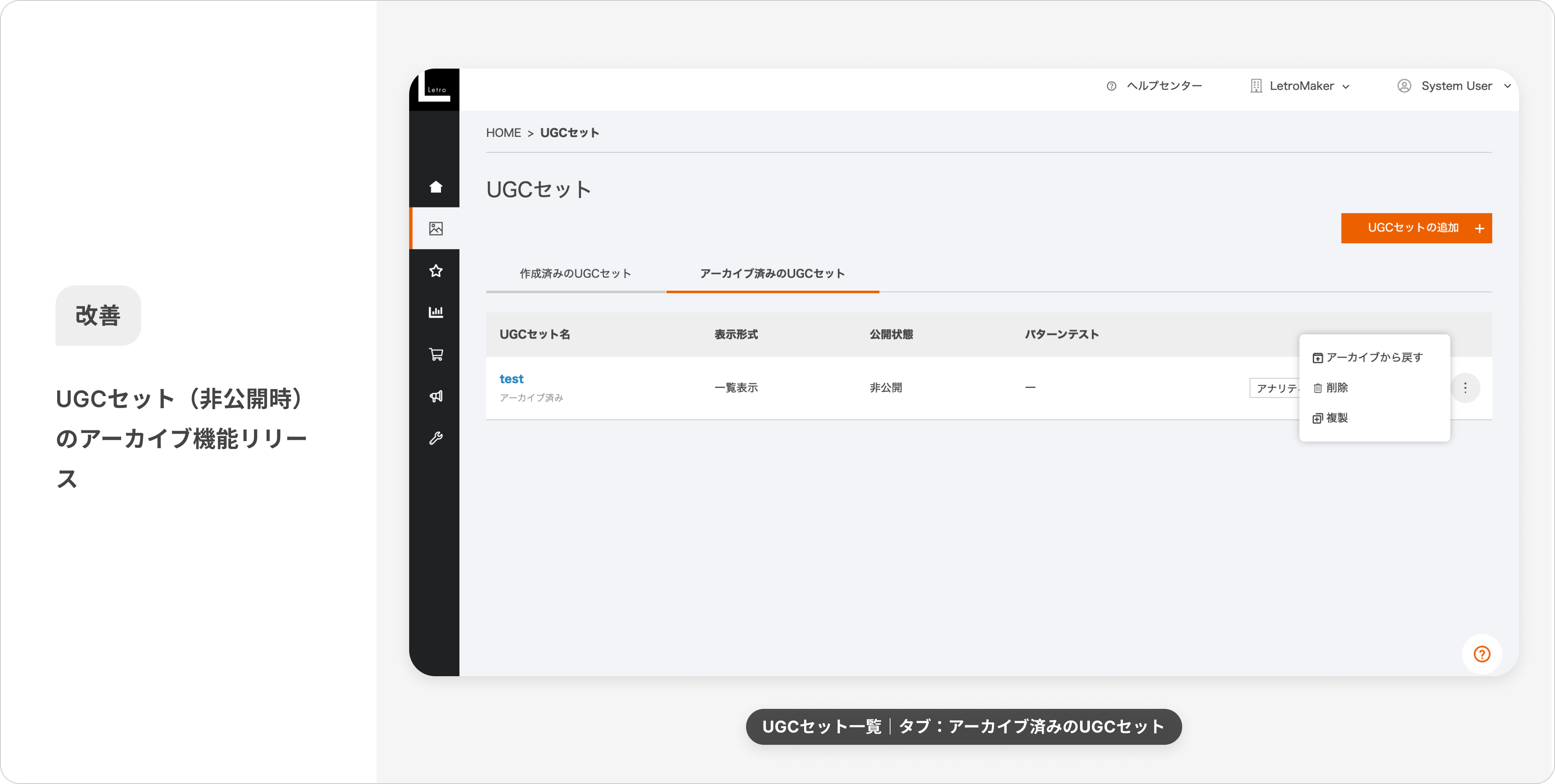1555x784 pixels.
Task: Switch to 作成済みのUGCセット tab
Action: [575, 274]
